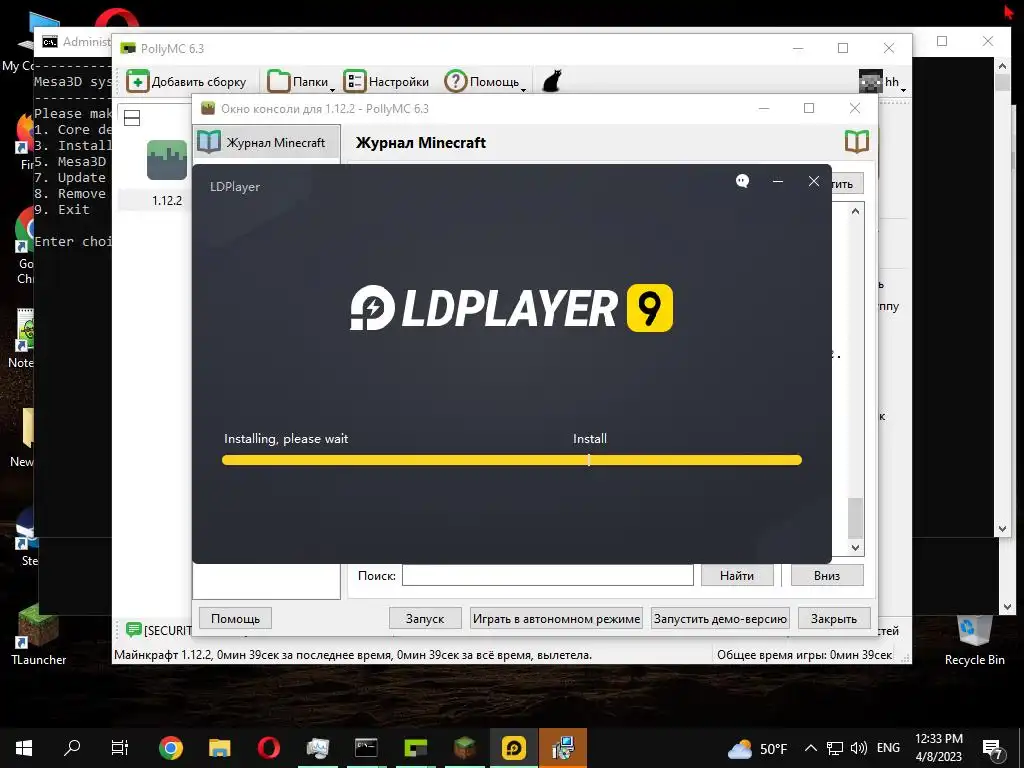
Task: Show hidden system tray icons
Action: coord(810,748)
